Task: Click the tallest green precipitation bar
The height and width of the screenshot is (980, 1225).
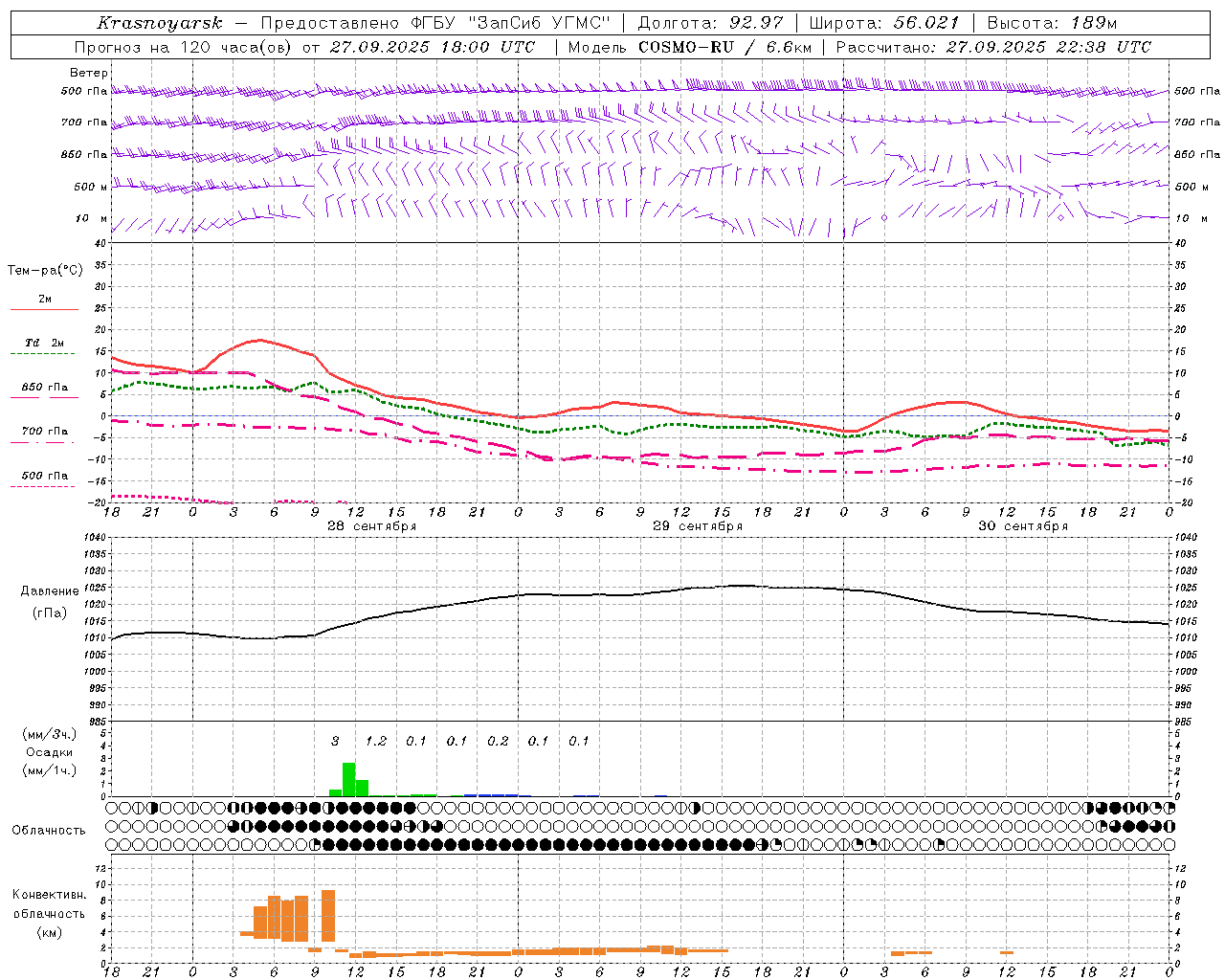Action: 349,779
